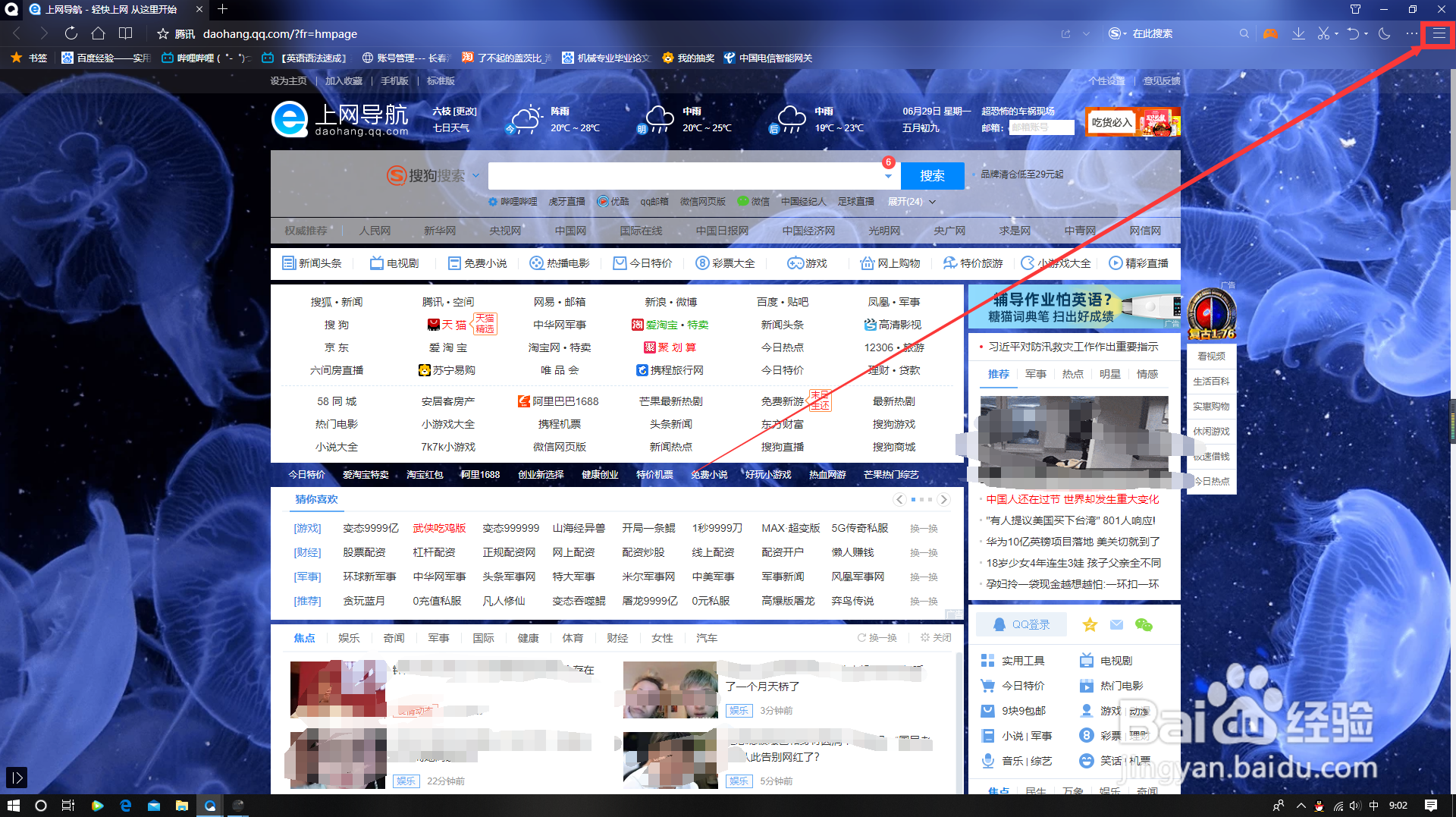Viewport: 1456px width, 817px height.
Task: Click the 电视剧 TV icon in right panel
Action: click(x=1086, y=661)
